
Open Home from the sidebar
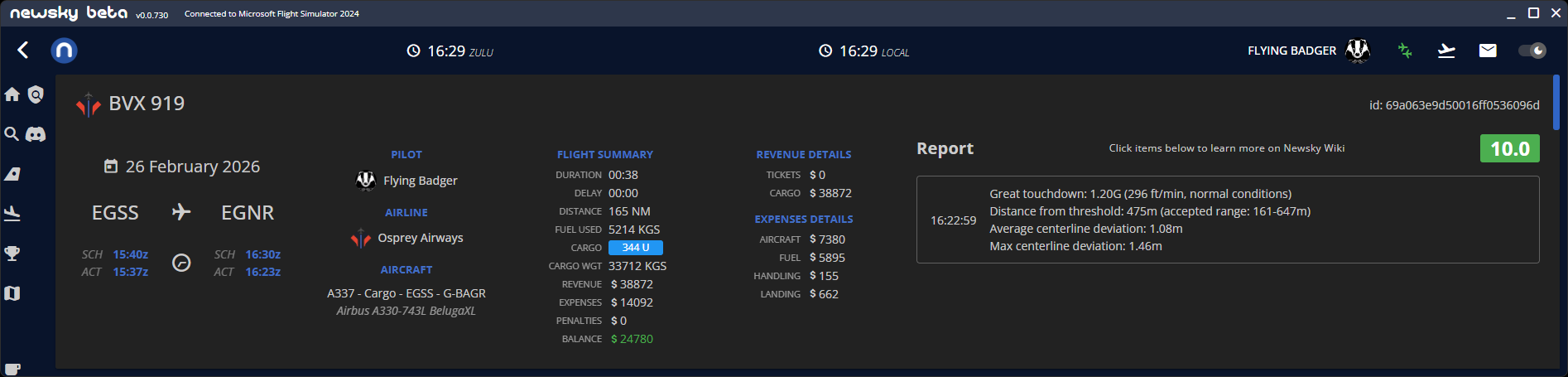12,94
